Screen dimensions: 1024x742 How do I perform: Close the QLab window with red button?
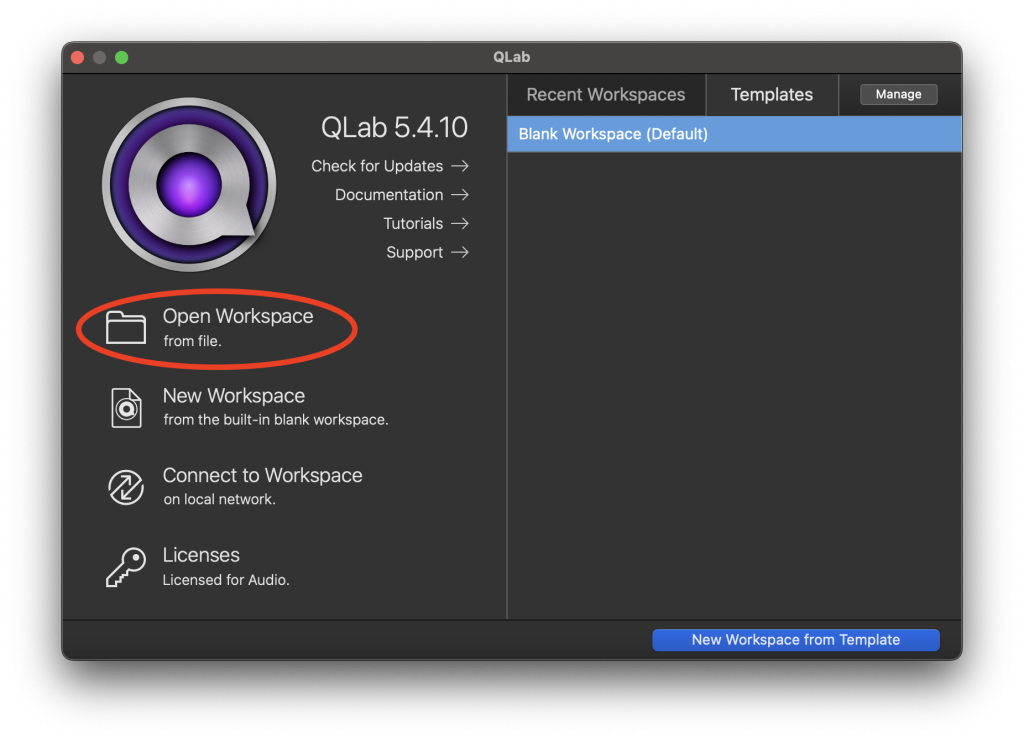(x=78, y=57)
